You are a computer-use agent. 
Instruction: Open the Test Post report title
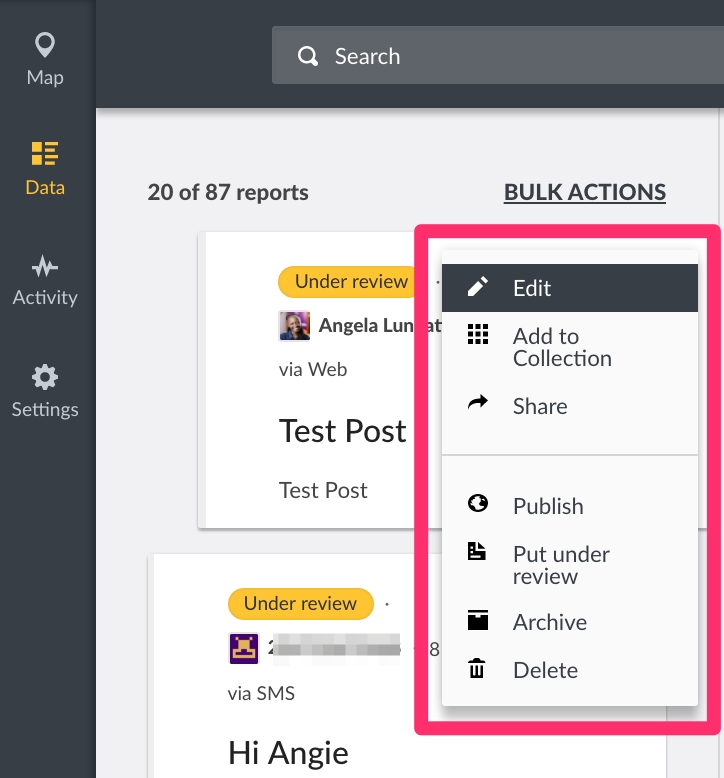click(342, 430)
